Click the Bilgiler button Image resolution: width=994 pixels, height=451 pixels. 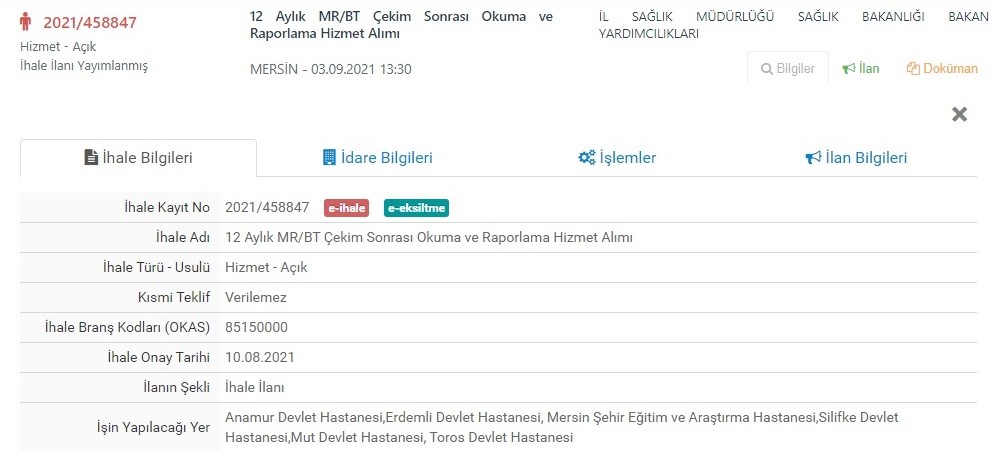point(788,69)
